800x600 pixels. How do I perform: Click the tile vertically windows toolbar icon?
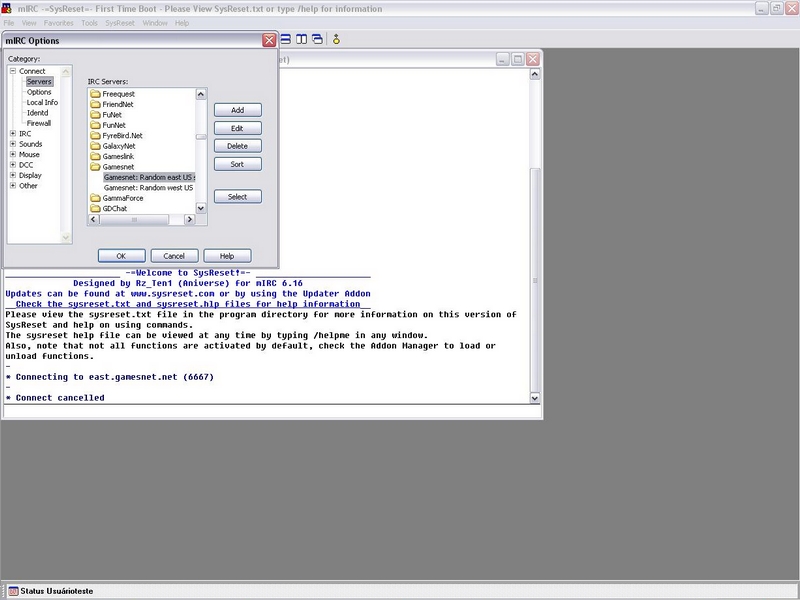[301, 40]
